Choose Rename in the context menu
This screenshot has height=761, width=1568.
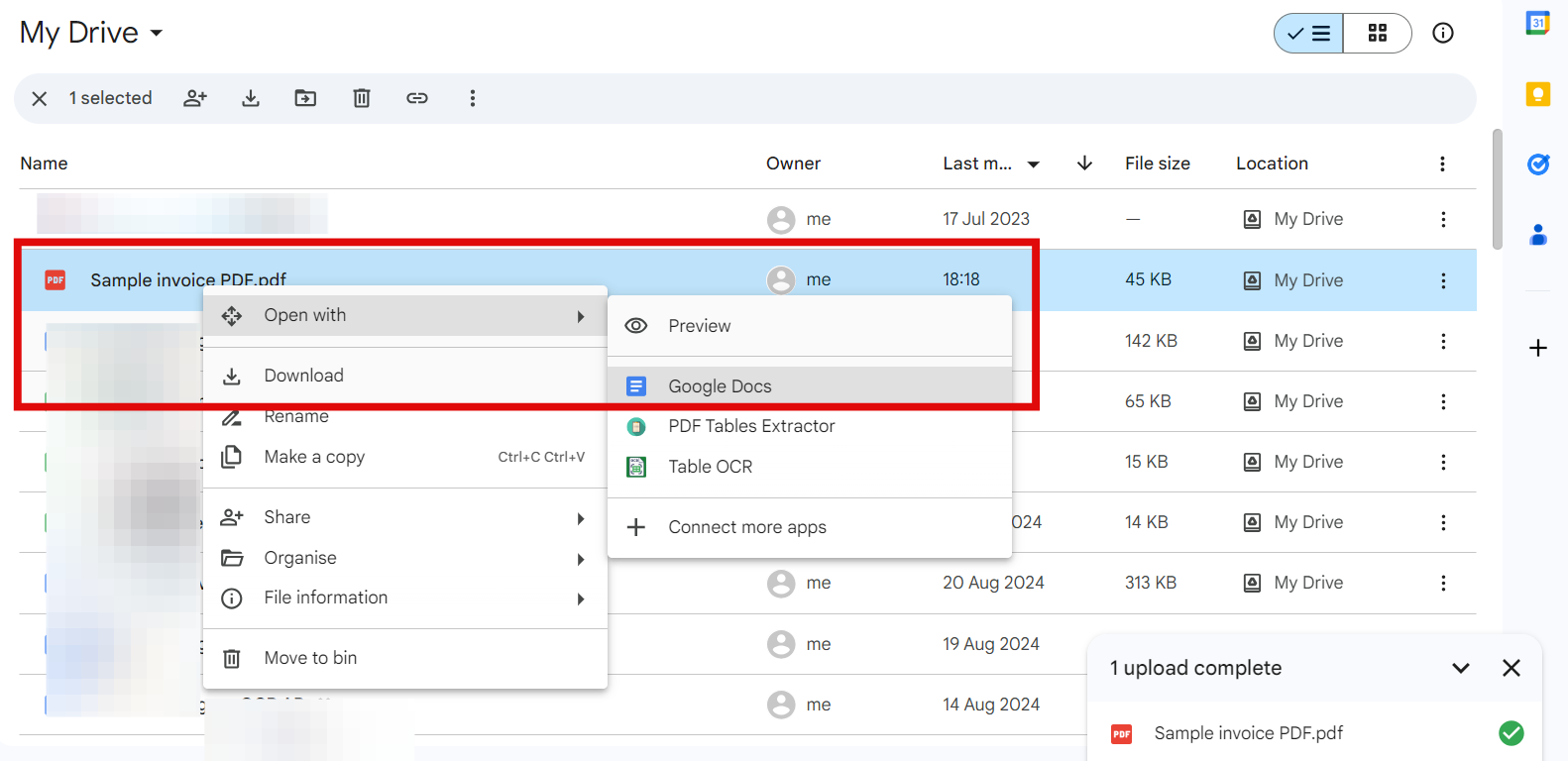coord(404,416)
